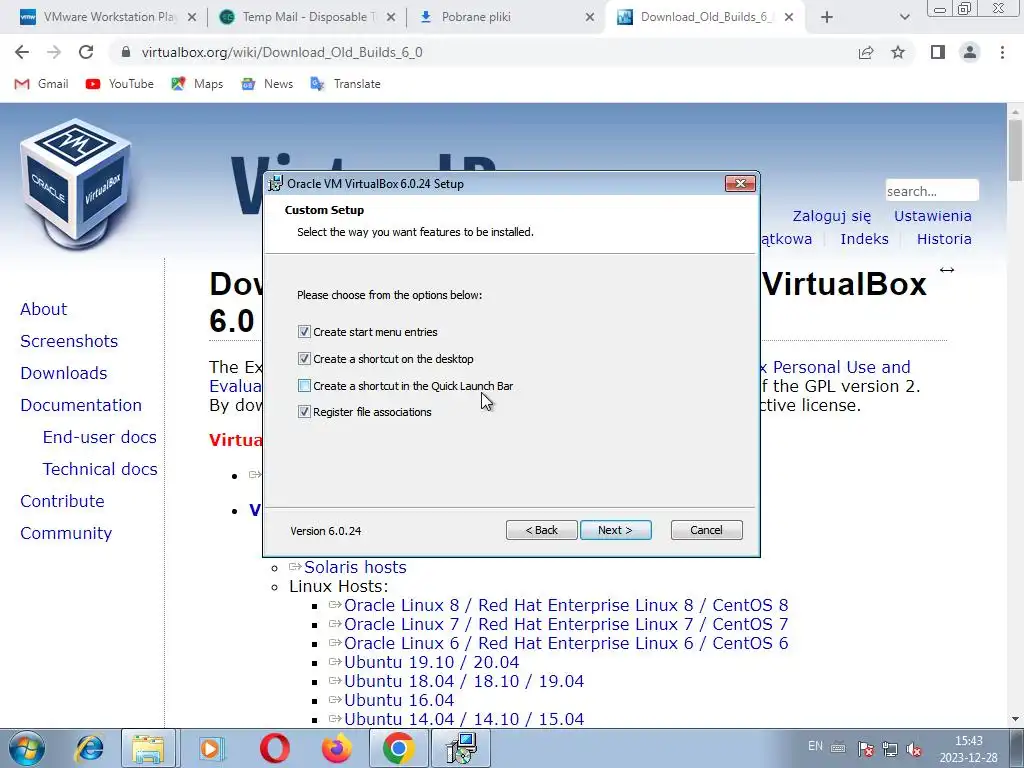Viewport: 1024px width, 768px height.
Task: Open Ubuntu 19.10 / 20.04 link
Action: (x=431, y=662)
